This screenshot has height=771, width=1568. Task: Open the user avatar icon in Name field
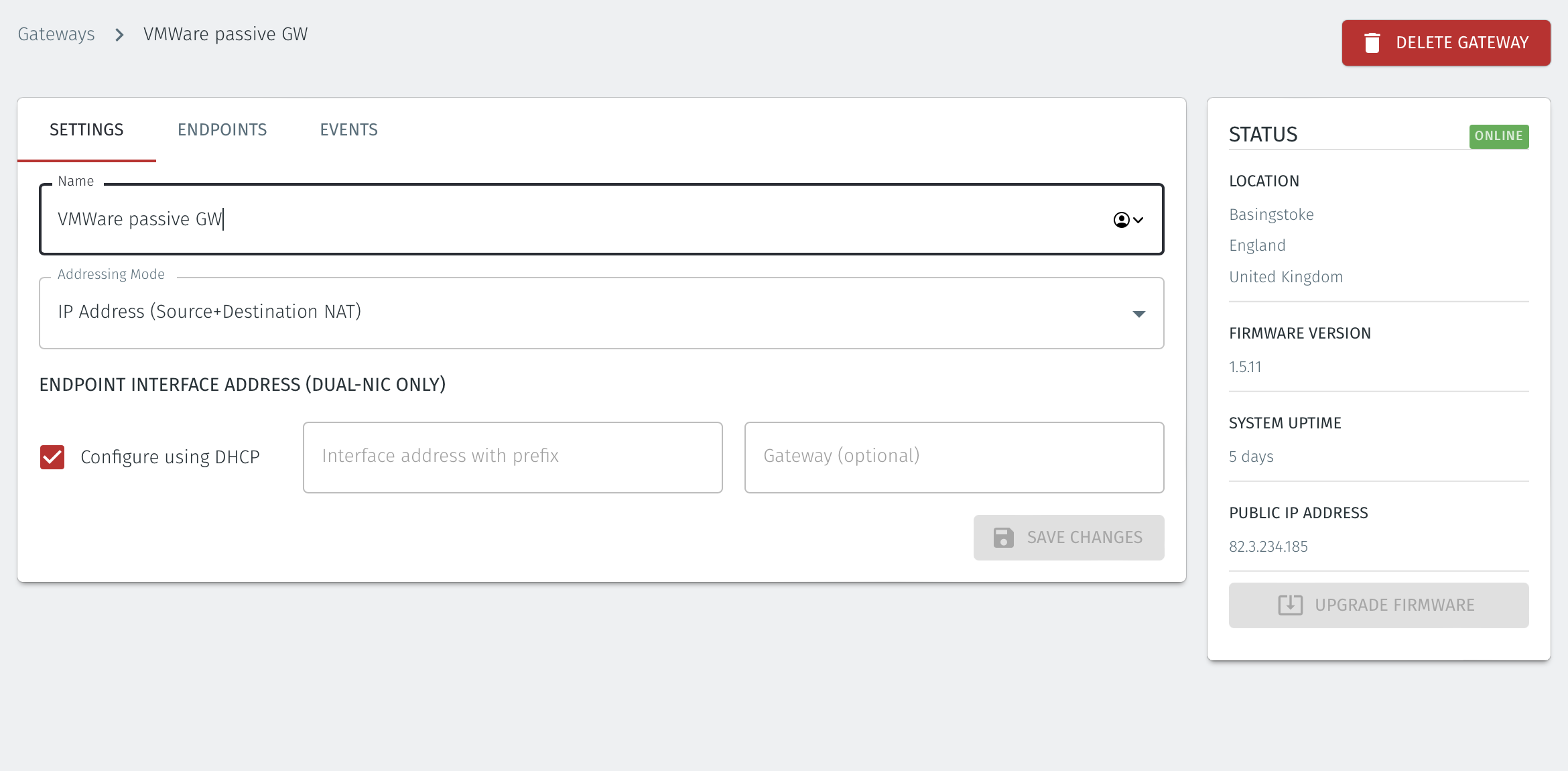click(1120, 219)
